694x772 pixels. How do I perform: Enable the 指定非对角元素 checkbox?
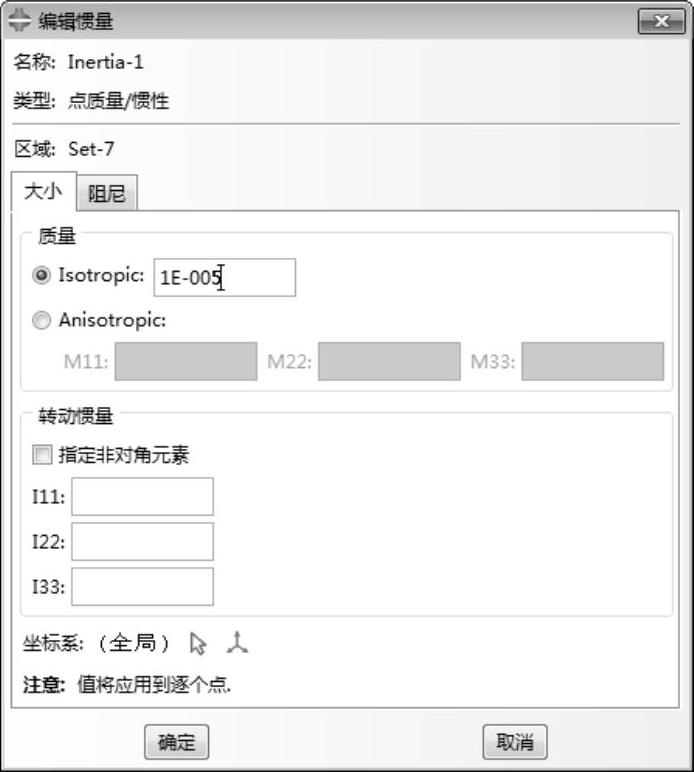(42, 456)
